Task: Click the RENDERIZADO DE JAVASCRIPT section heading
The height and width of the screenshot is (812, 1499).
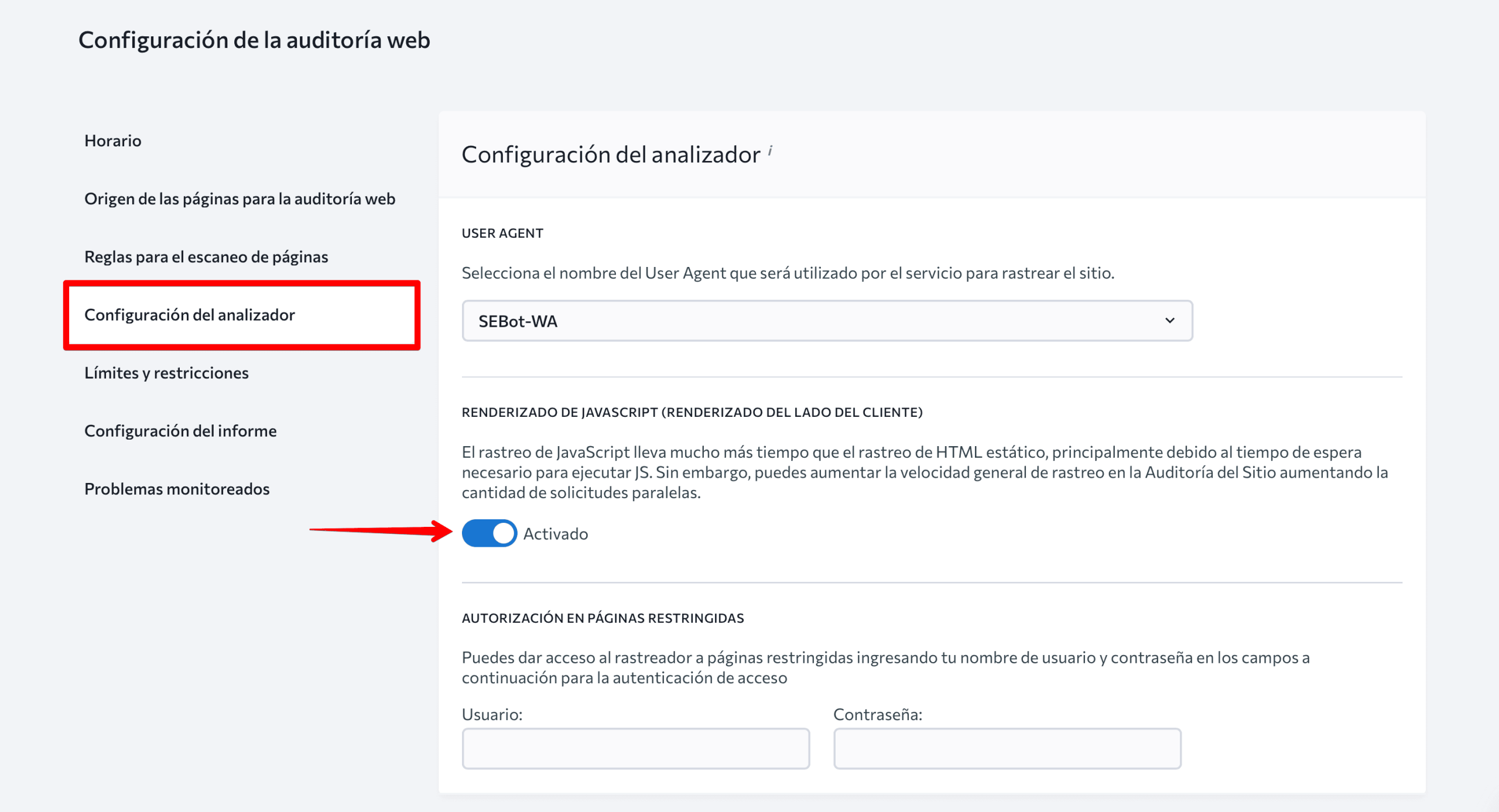Action: pos(692,412)
